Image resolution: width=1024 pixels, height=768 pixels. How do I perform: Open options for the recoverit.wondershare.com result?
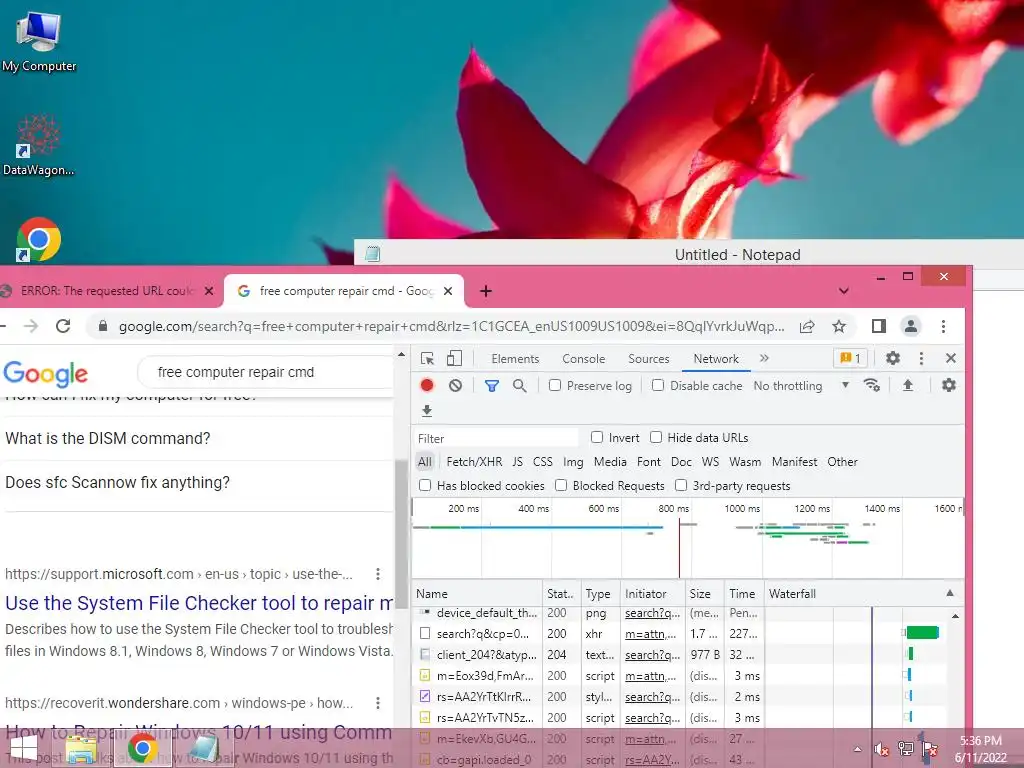pyautogui.click(x=377, y=703)
